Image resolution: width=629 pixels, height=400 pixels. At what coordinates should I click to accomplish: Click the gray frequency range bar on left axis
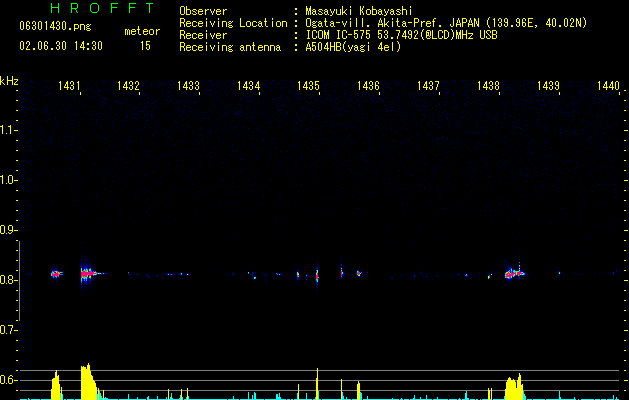click(x=19, y=281)
